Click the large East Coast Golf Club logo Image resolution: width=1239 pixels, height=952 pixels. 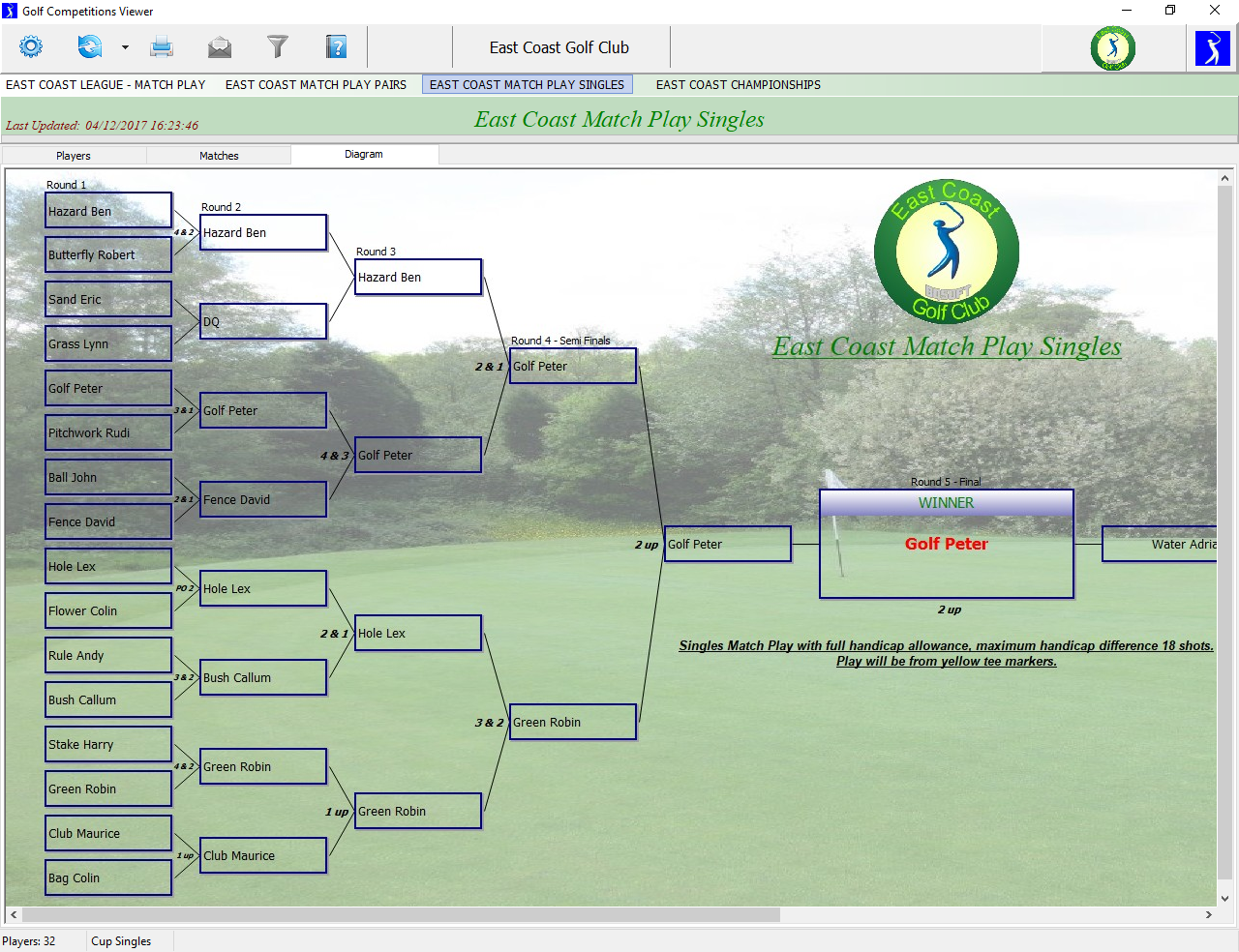click(x=947, y=252)
